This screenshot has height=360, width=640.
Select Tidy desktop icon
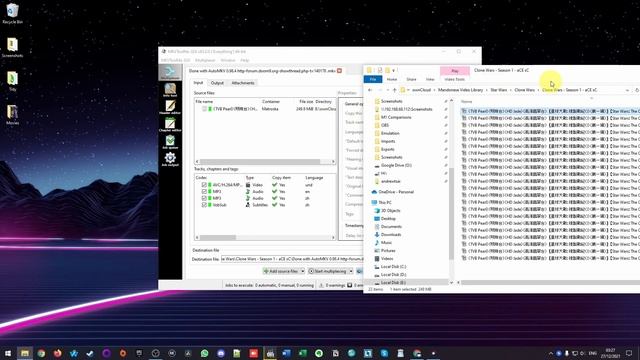point(12,81)
